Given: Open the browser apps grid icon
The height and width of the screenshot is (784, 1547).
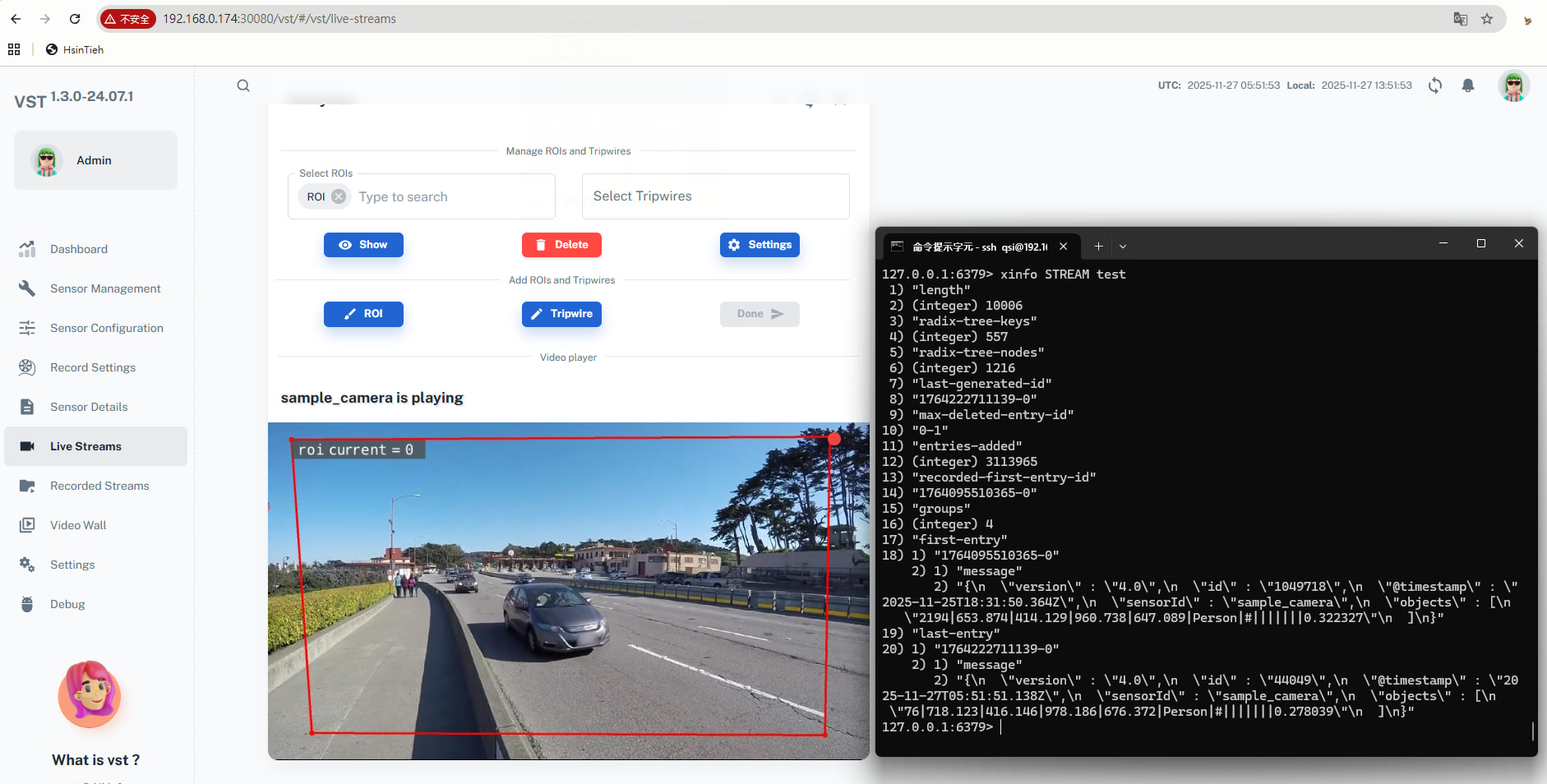Looking at the screenshot, I should point(14,49).
